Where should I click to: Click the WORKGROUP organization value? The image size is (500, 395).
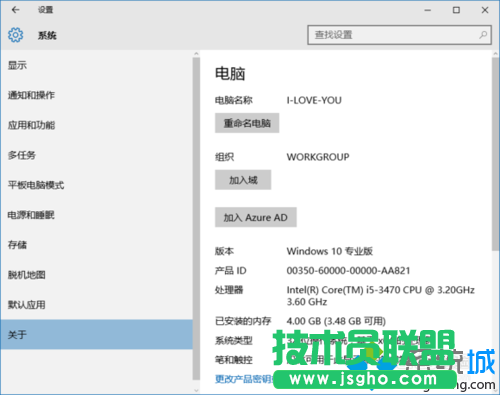click(318, 157)
